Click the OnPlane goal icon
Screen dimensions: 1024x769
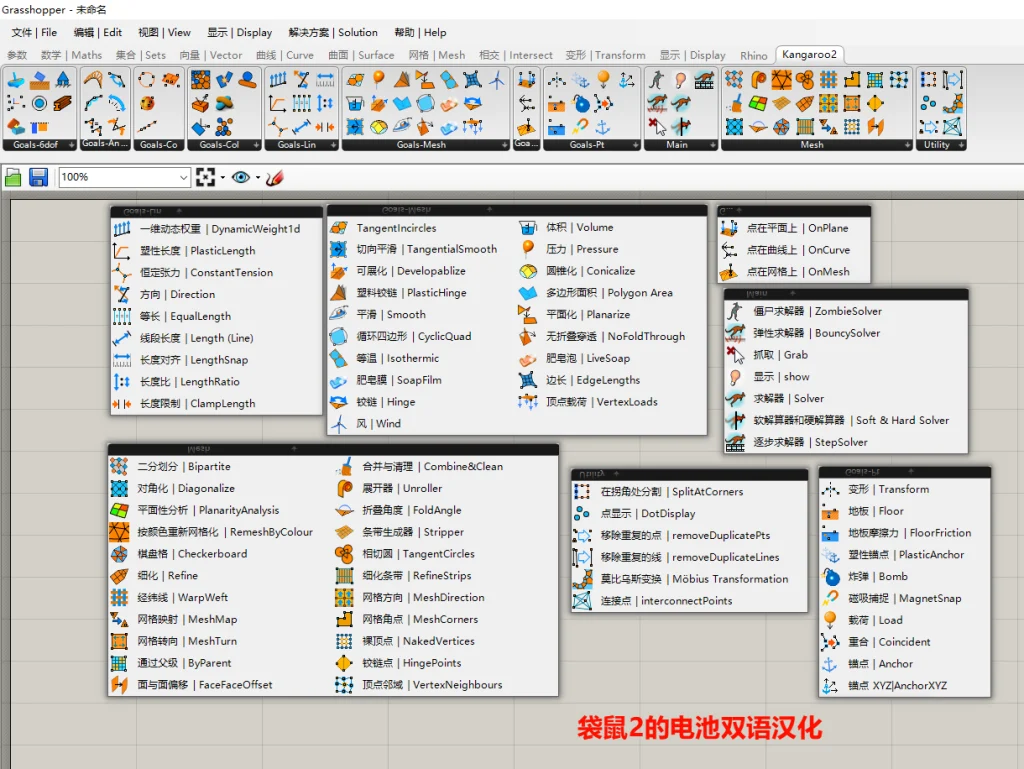point(729,228)
